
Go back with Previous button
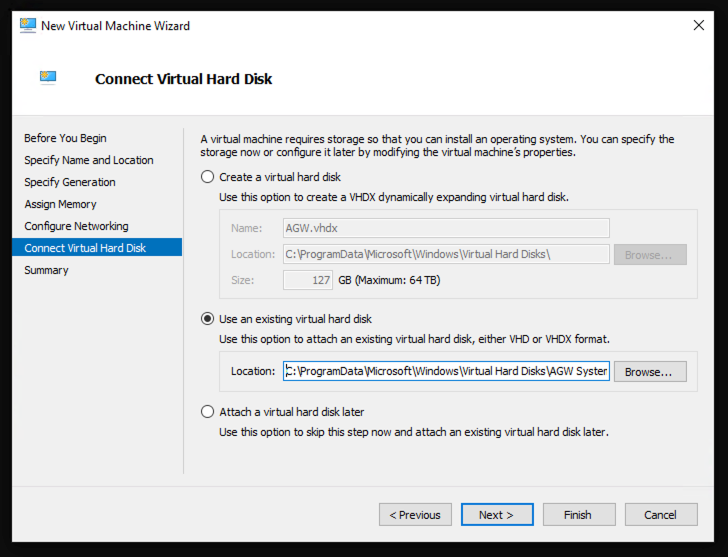coord(415,515)
